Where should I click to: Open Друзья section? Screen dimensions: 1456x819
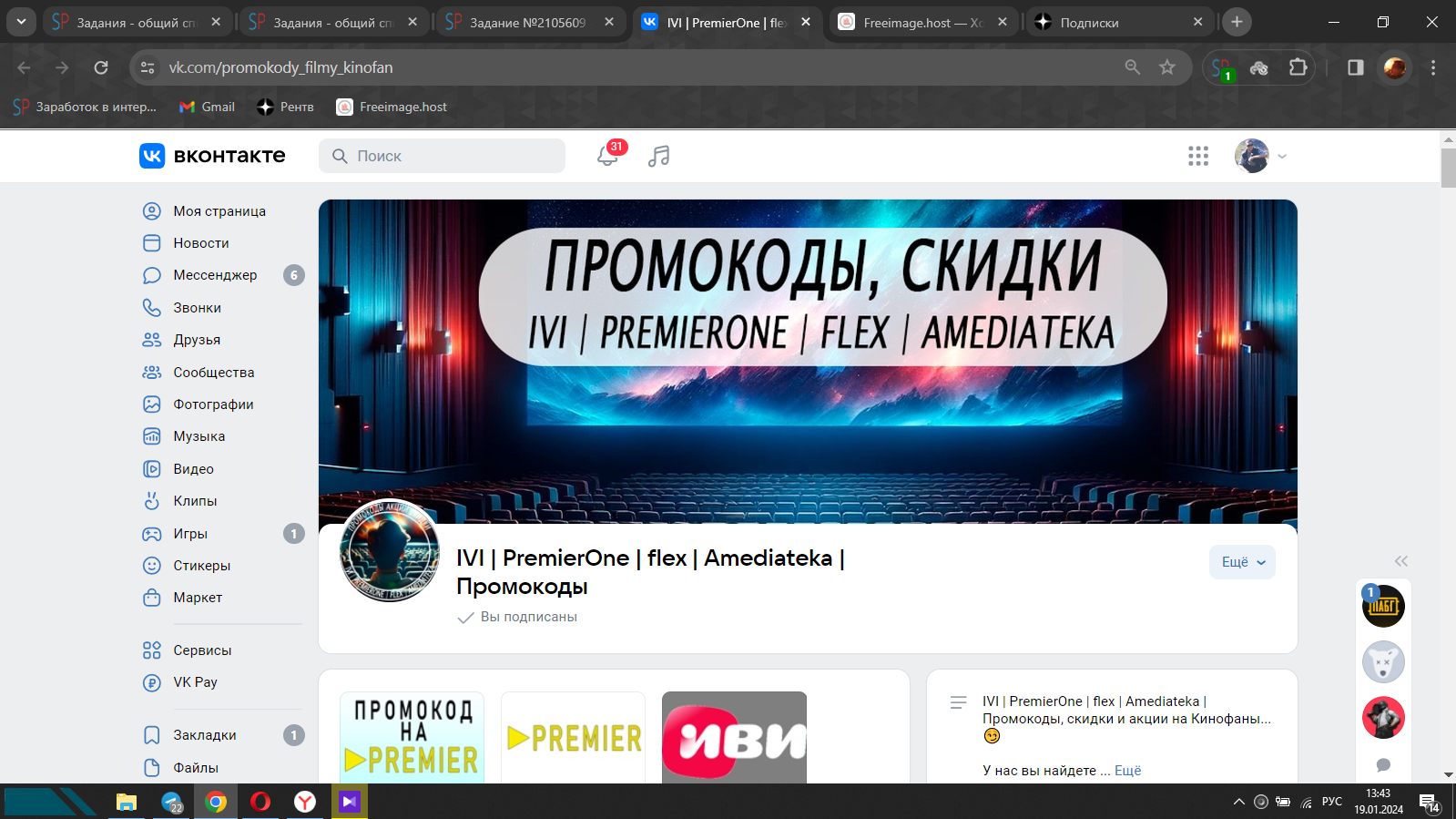coord(197,340)
